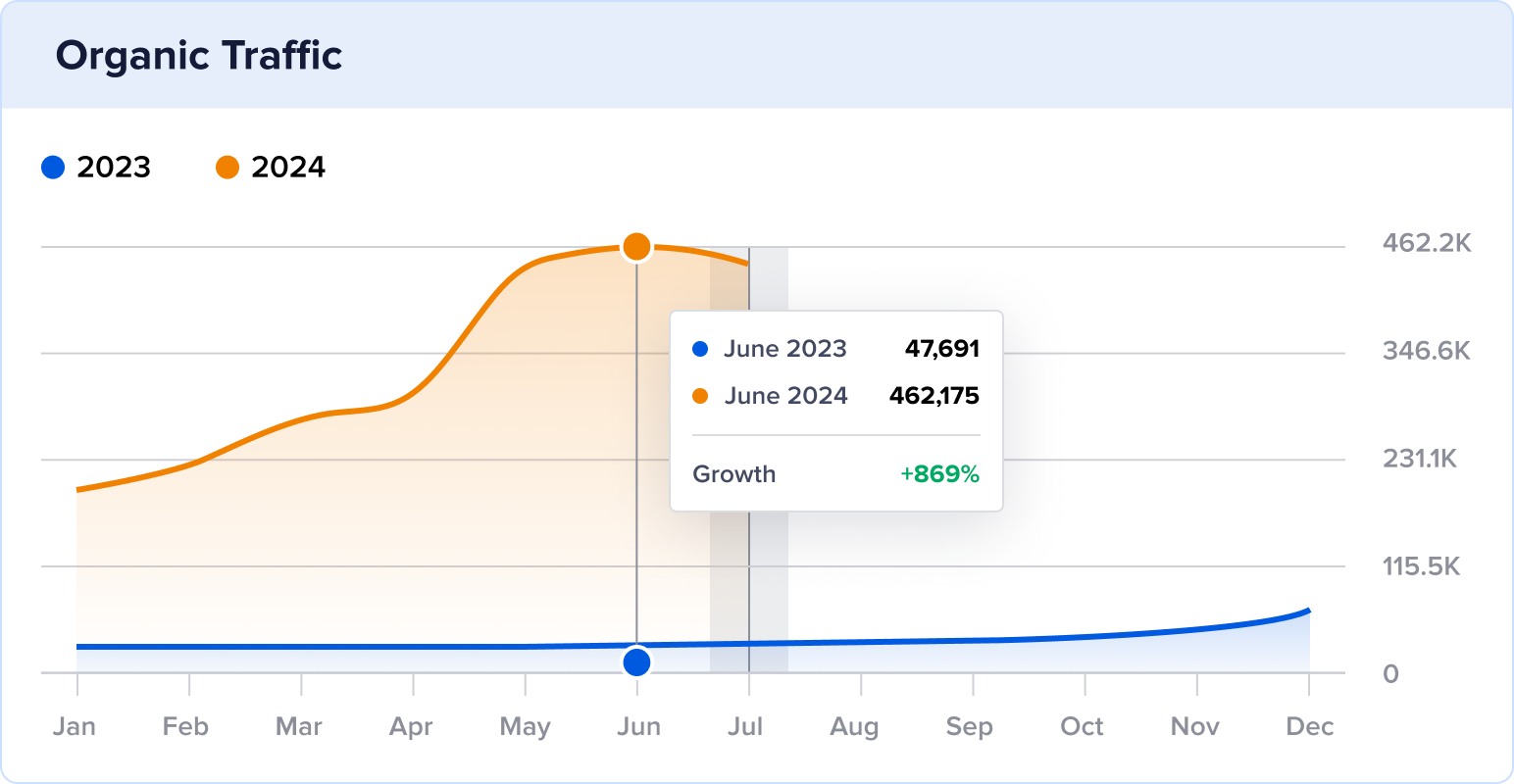Click the 47,691 tooltip value

(x=941, y=349)
